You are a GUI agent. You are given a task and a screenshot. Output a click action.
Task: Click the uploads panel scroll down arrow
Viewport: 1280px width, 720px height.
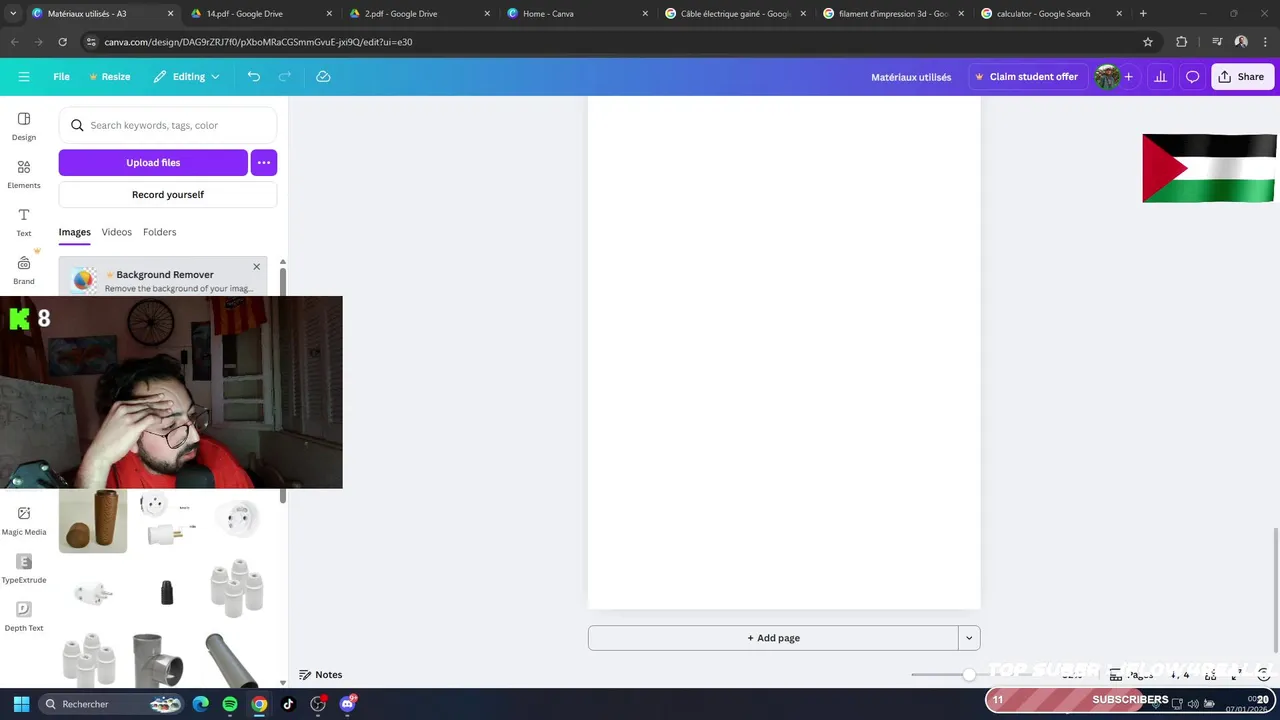pos(283,682)
